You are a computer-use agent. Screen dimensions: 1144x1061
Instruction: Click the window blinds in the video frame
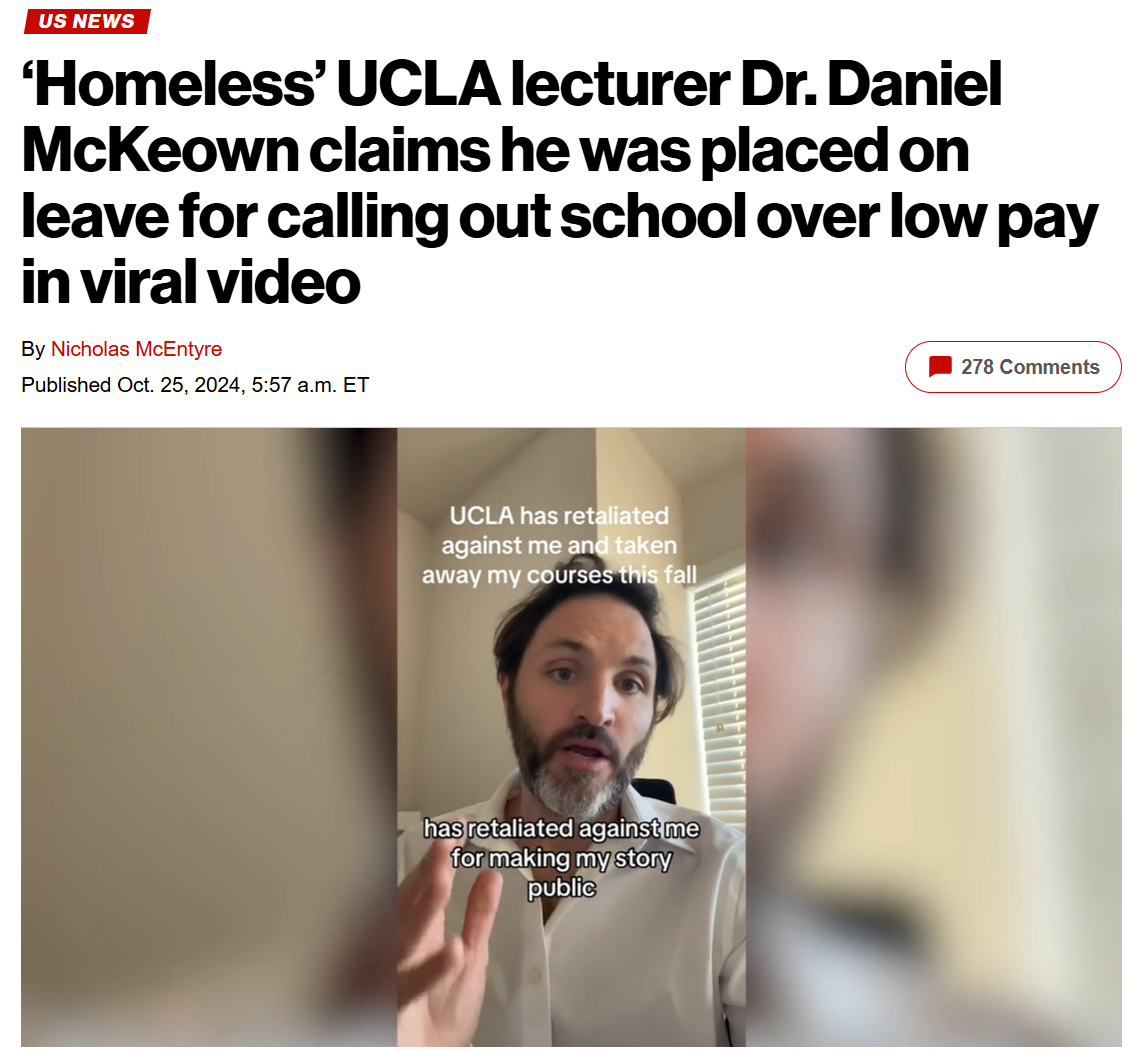coord(719,693)
